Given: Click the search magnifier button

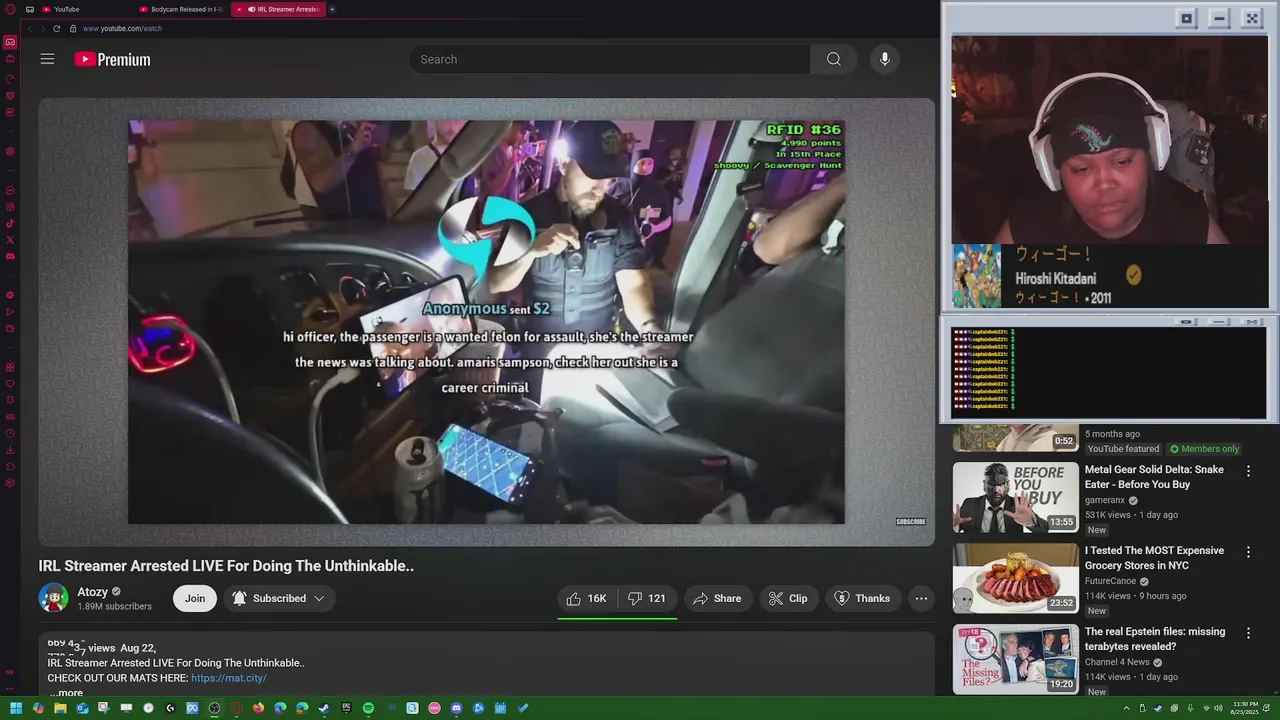Looking at the screenshot, I should coord(833,59).
